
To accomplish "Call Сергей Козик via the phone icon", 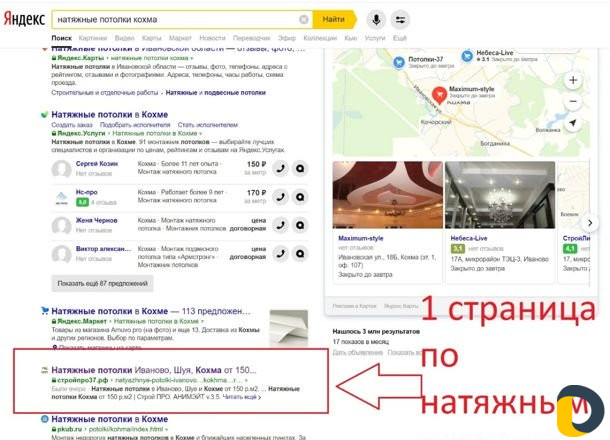I will [280, 168].
